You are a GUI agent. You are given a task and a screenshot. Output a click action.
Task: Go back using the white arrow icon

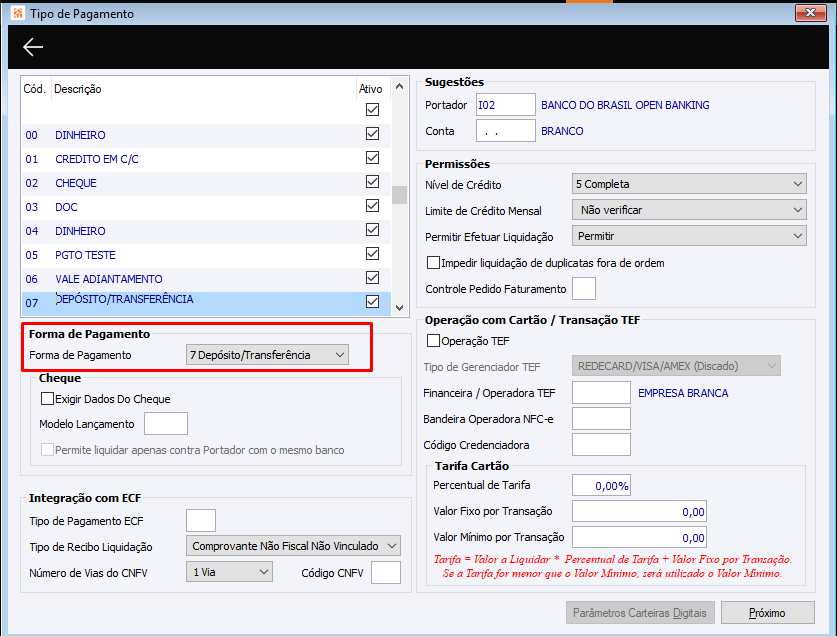tap(33, 47)
